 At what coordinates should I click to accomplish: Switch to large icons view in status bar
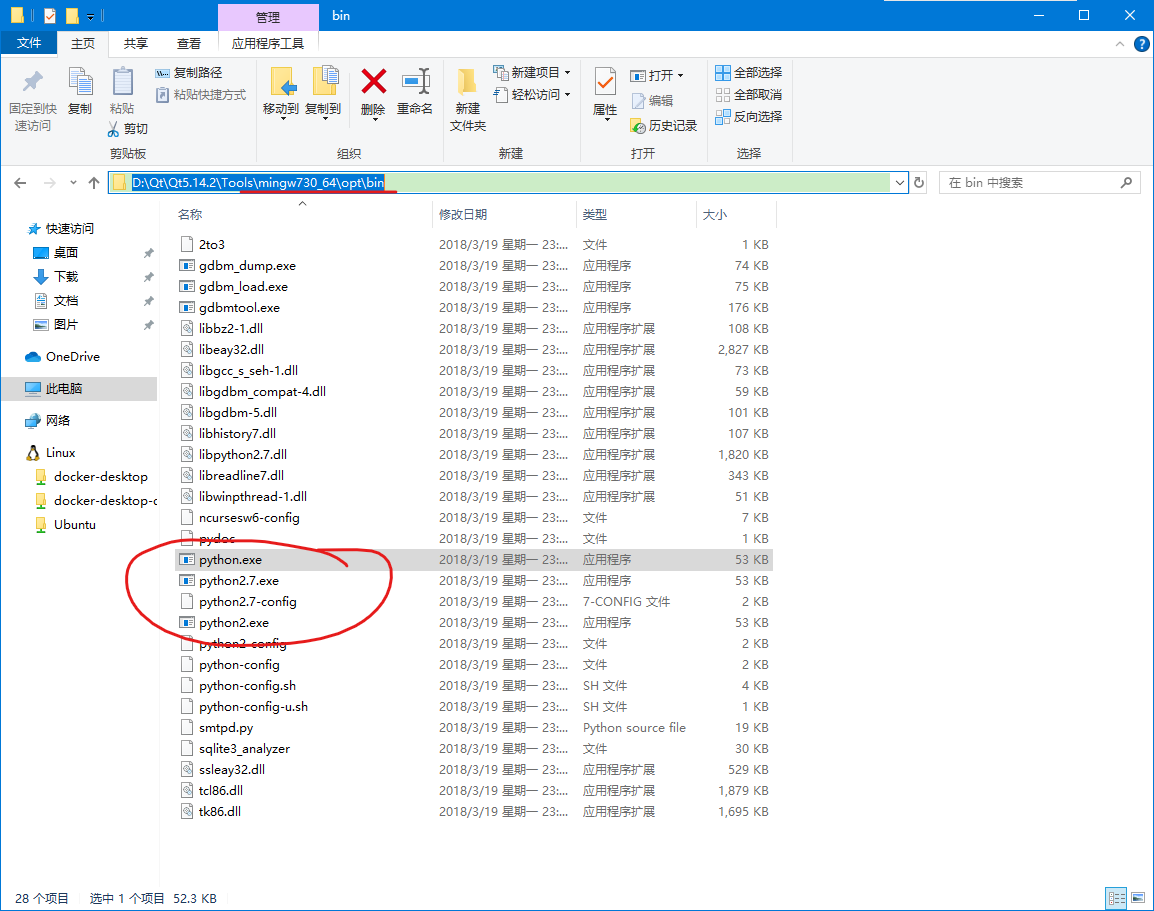point(1137,898)
